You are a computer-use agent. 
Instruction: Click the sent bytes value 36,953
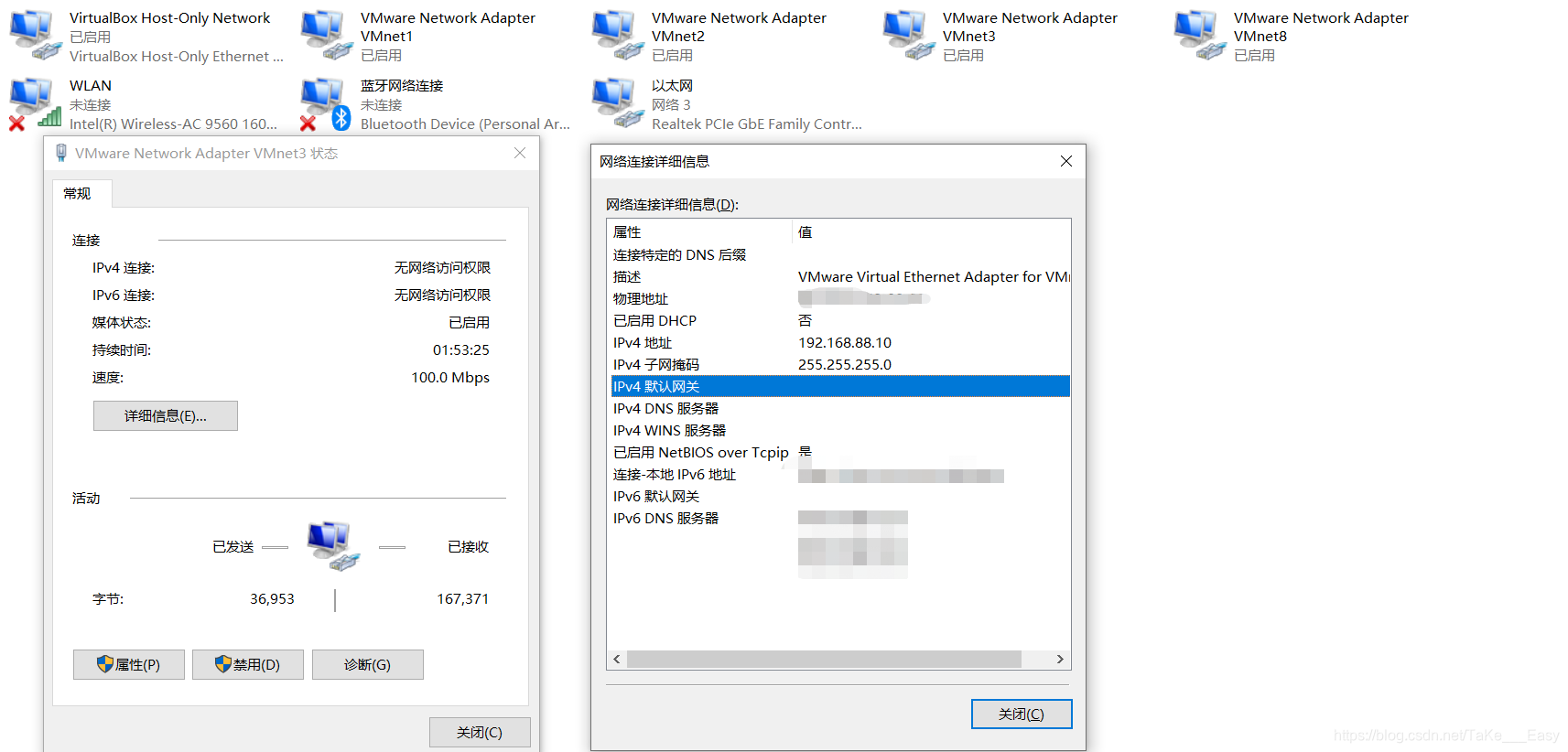pos(272,598)
